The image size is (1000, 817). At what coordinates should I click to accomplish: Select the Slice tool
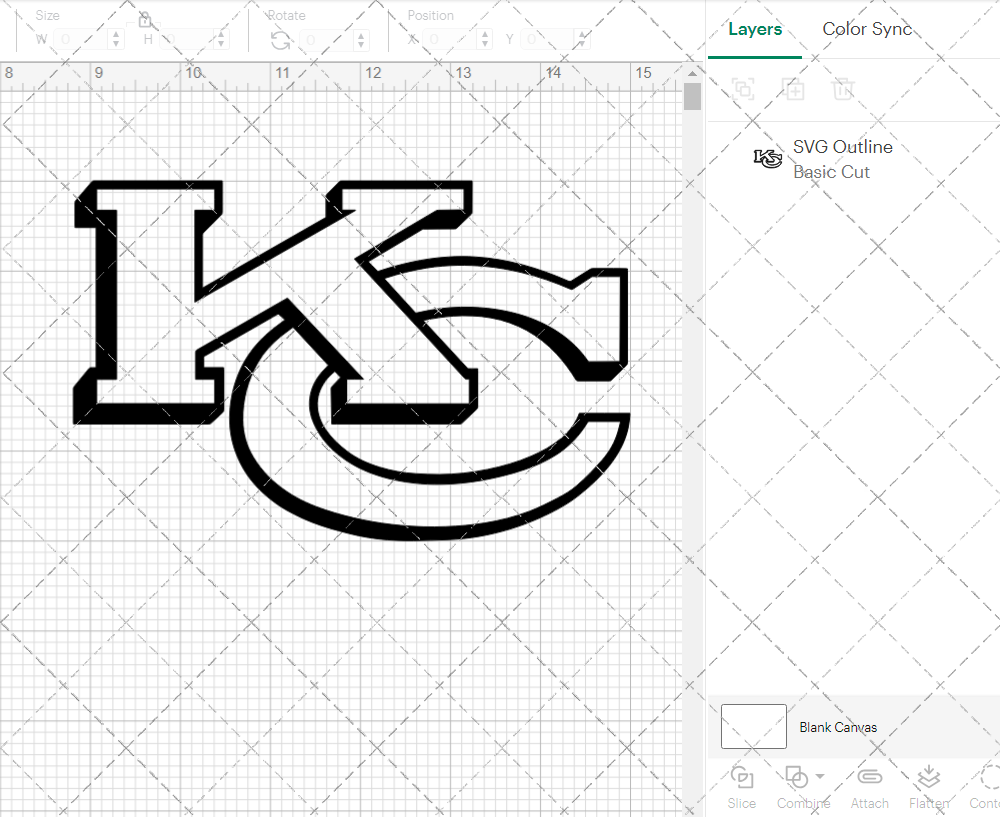pyautogui.click(x=741, y=786)
